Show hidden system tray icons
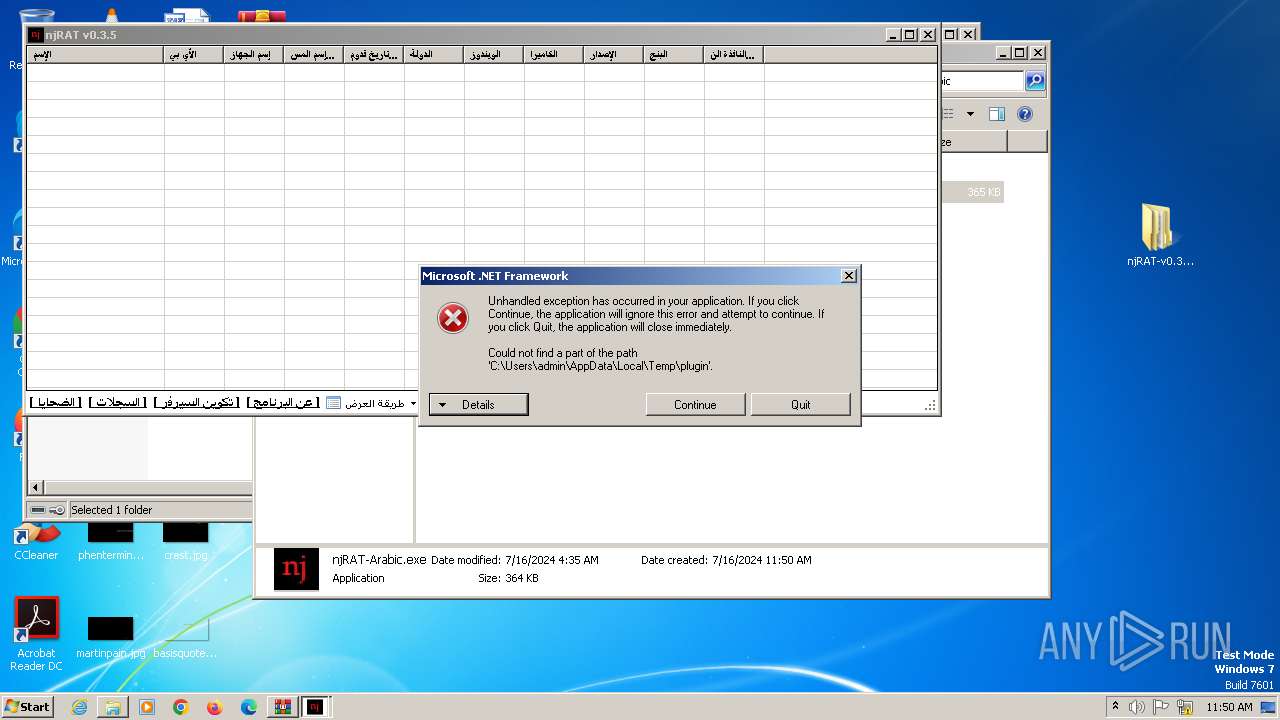The height and width of the screenshot is (720, 1280). click(1116, 707)
